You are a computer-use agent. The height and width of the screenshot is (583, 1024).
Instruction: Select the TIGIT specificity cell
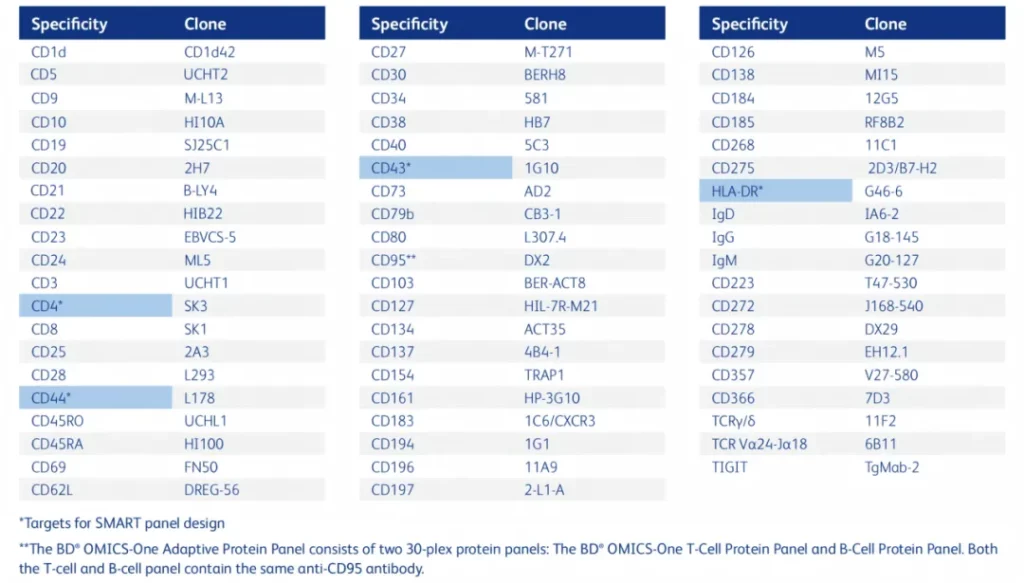[x=730, y=467]
